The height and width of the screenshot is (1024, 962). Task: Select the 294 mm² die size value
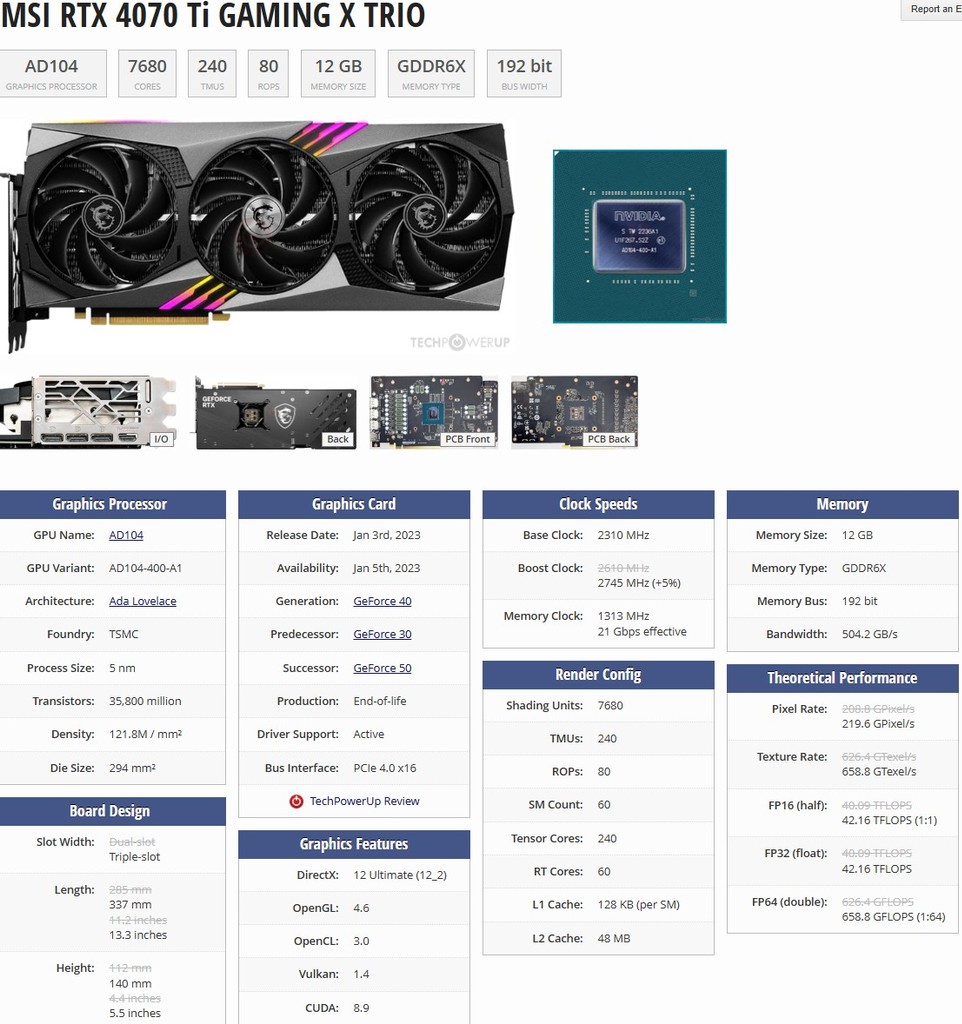click(133, 768)
